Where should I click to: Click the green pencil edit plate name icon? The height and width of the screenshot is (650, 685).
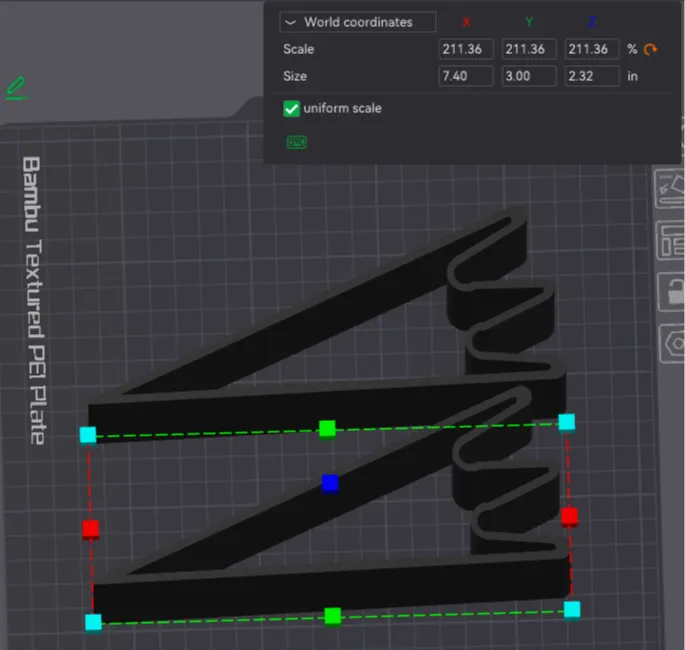(17, 88)
